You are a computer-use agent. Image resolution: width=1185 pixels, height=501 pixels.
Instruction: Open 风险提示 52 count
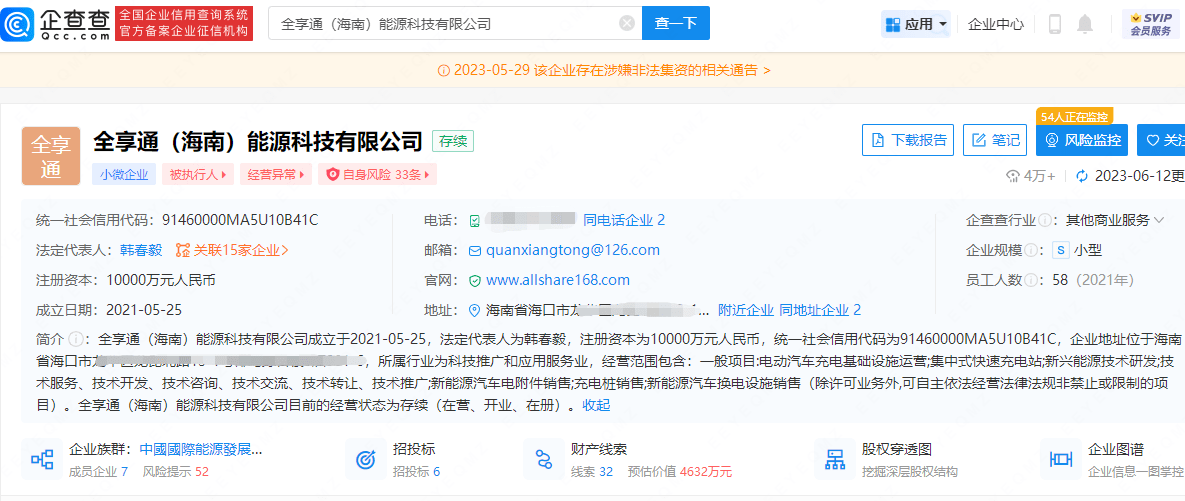tap(175, 472)
